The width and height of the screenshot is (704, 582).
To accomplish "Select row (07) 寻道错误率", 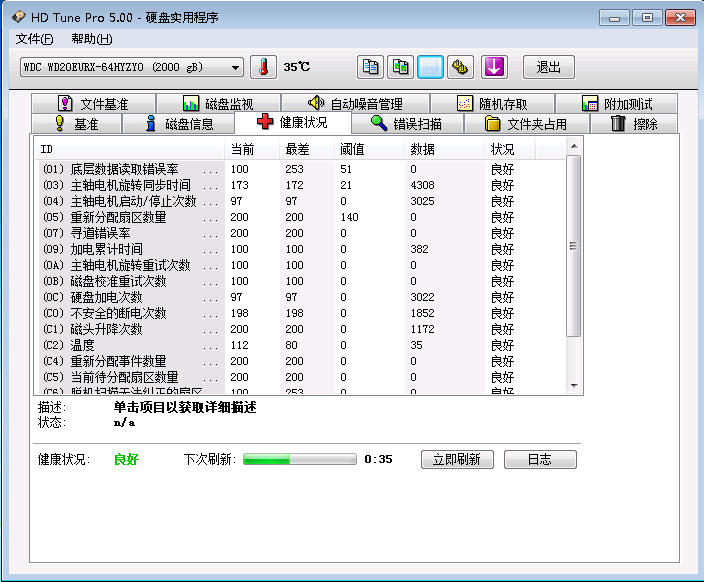I will click(x=300, y=233).
